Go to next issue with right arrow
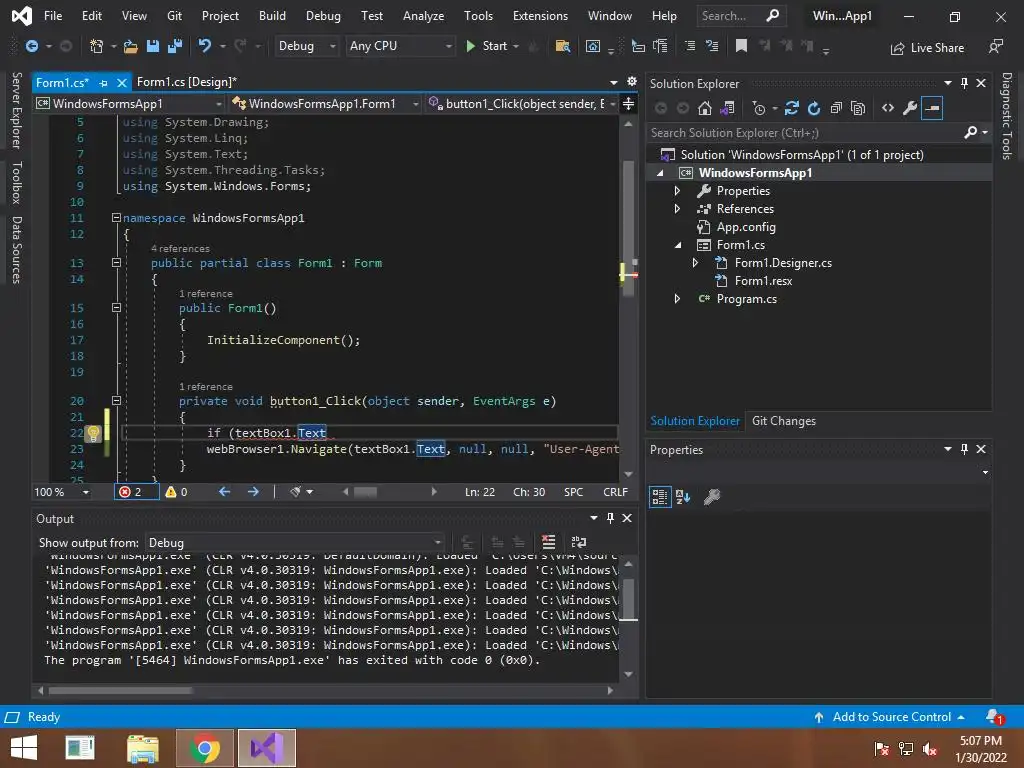The height and width of the screenshot is (768, 1024). (x=253, y=492)
